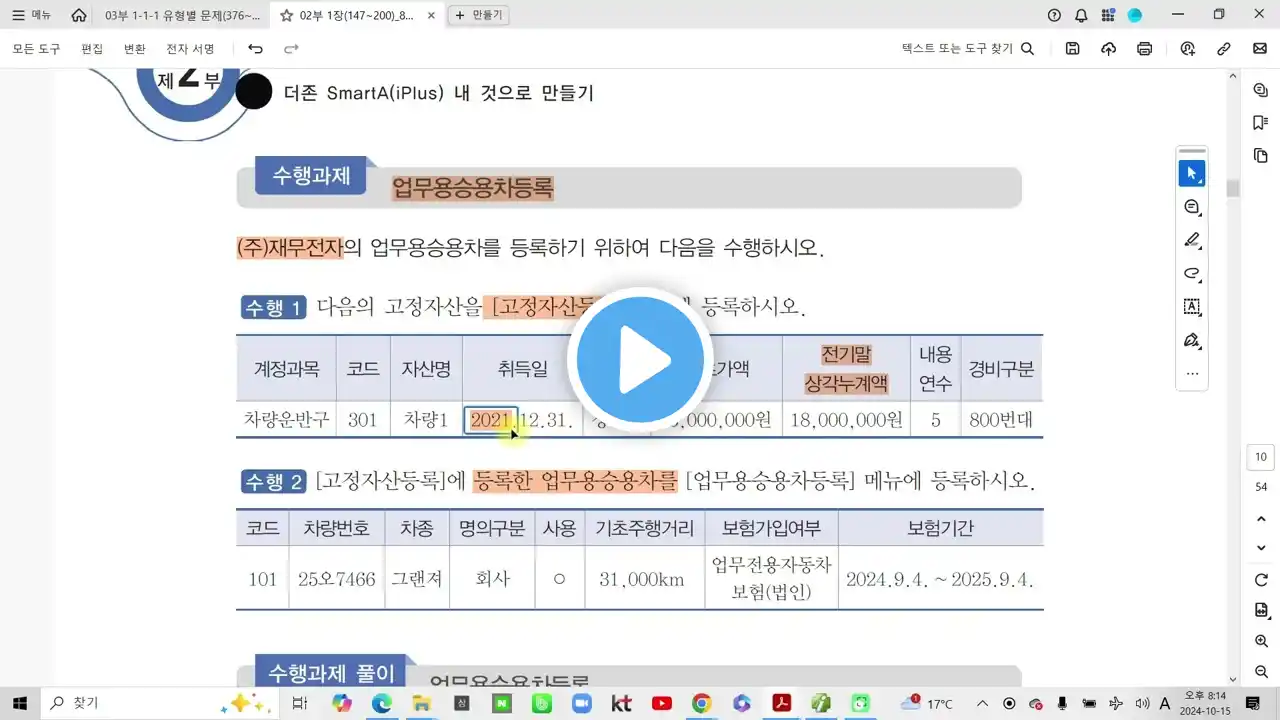Screen dimensions: 1280x720
Task: Save the document with the disk icon
Action: [1072, 48]
